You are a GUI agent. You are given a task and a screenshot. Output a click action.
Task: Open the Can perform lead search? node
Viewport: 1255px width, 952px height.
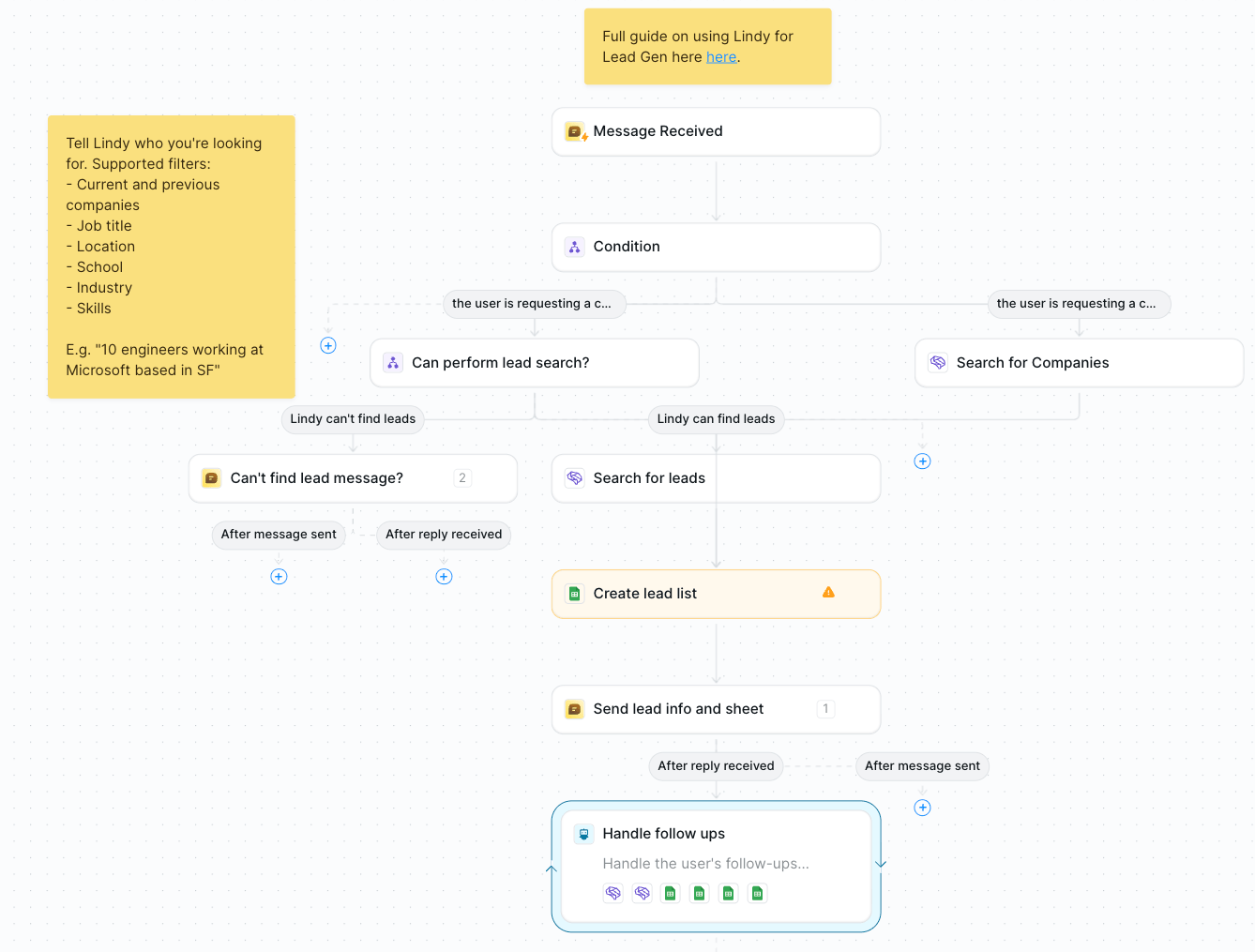(535, 363)
